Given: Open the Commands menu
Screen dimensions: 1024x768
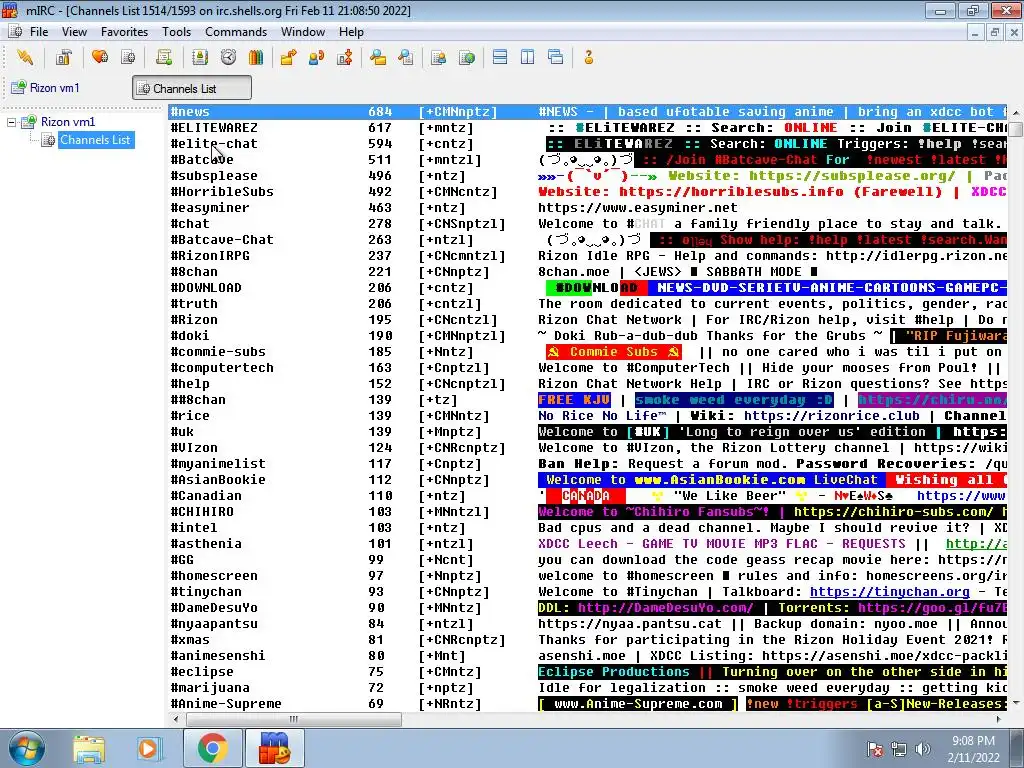Looking at the screenshot, I should (236, 32).
